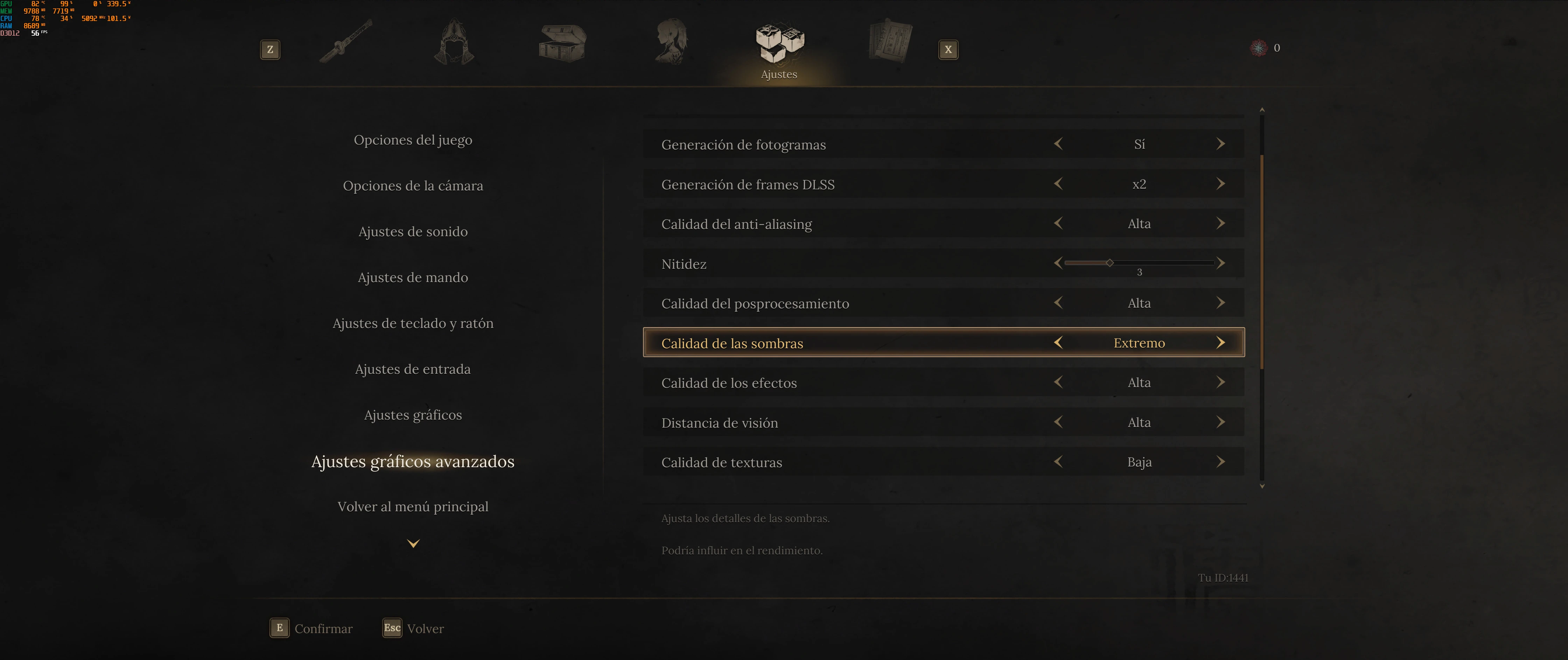Image resolution: width=1568 pixels, height=660 pixels.
Task: Lower Calidad de las sombras with left arrow
Action: point(1058,342)
